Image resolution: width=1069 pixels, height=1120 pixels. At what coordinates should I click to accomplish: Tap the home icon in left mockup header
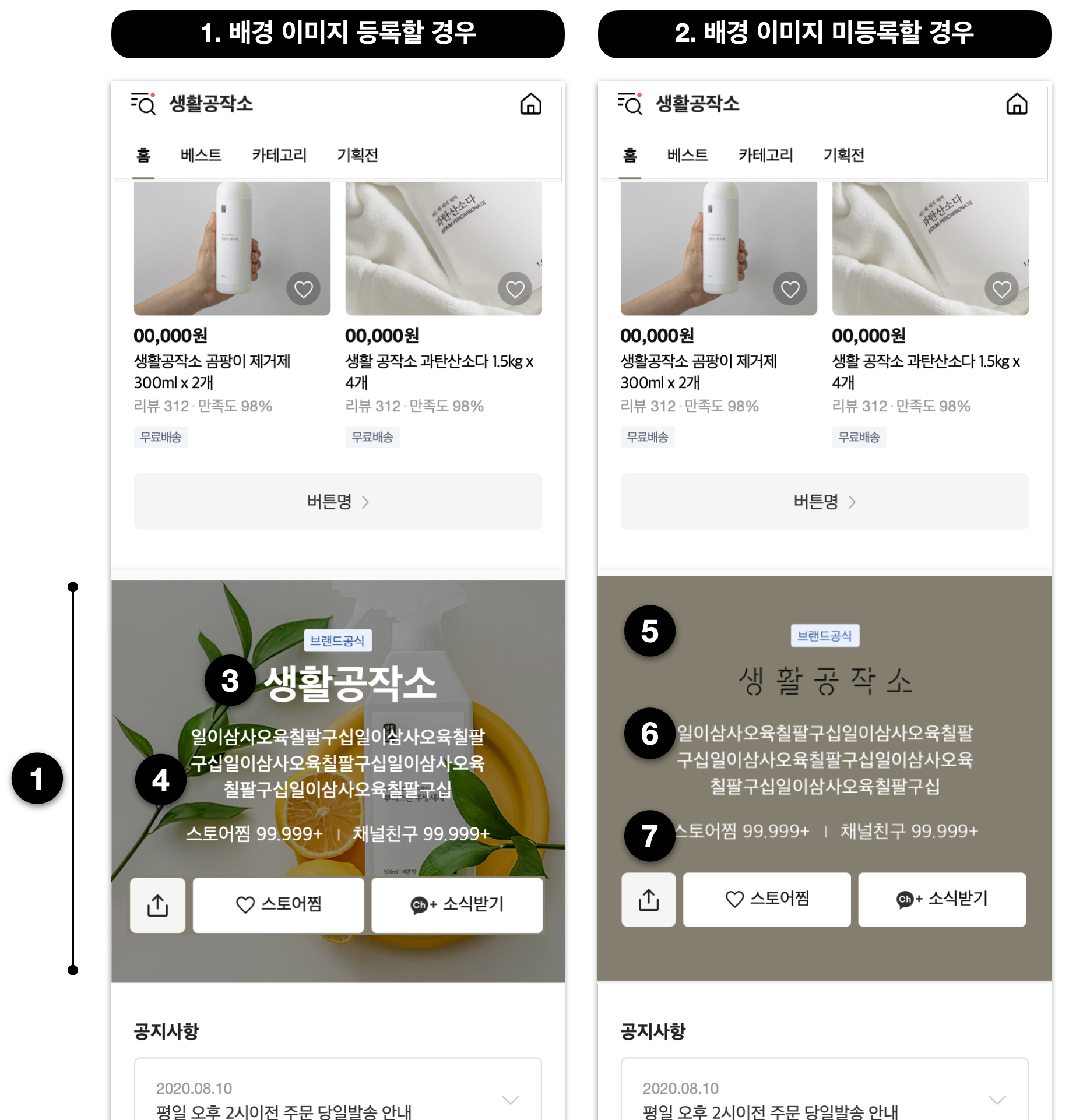pyautogui.click(x=530, y=104)
